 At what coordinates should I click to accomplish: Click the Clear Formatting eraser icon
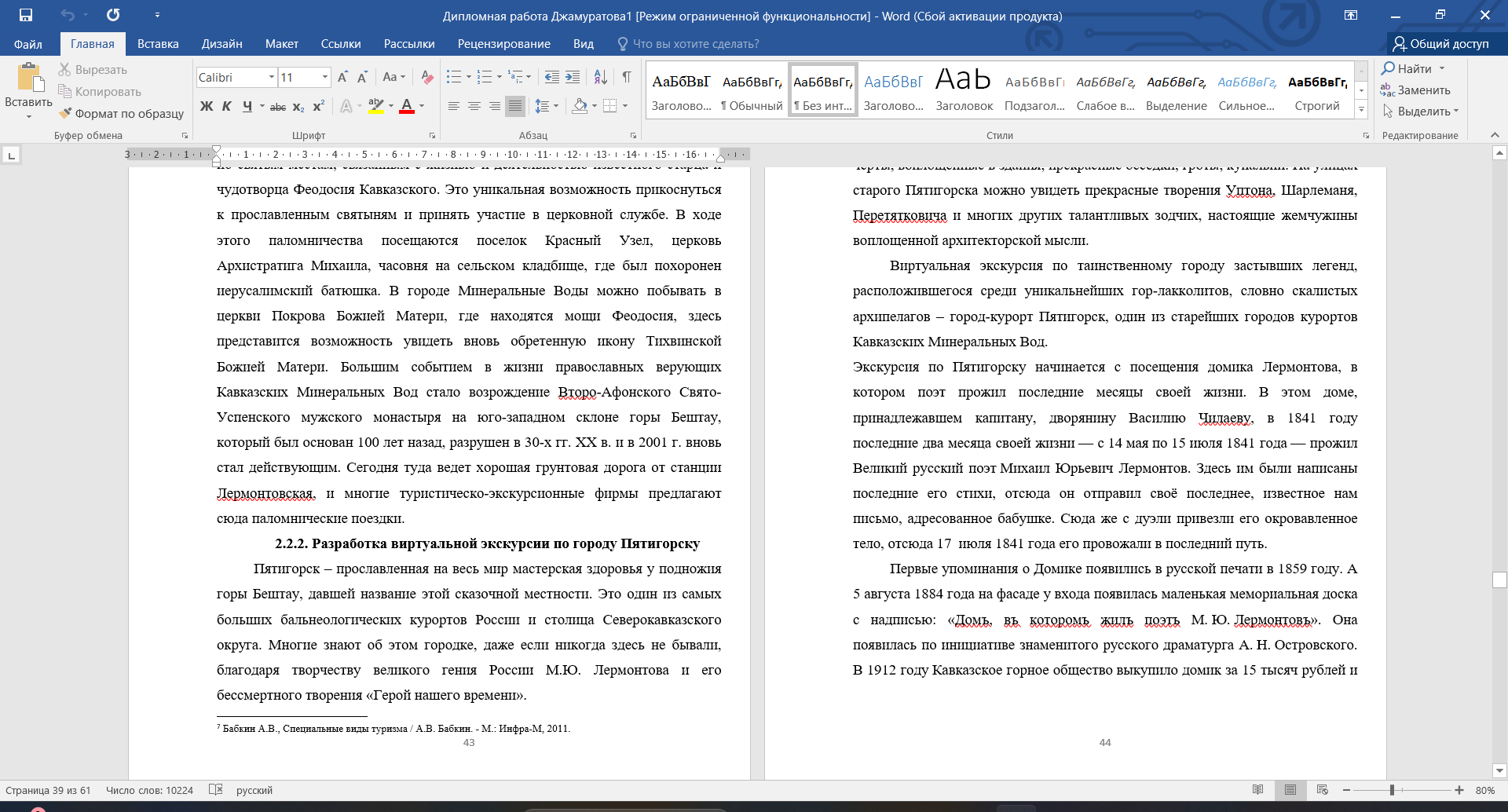click(427, 77)
